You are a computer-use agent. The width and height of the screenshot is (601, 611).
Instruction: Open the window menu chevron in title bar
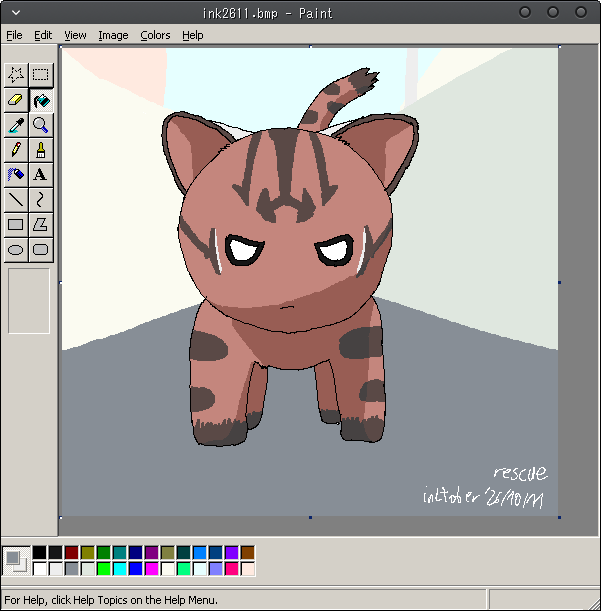pyautogui.click(x=16, y=13)
